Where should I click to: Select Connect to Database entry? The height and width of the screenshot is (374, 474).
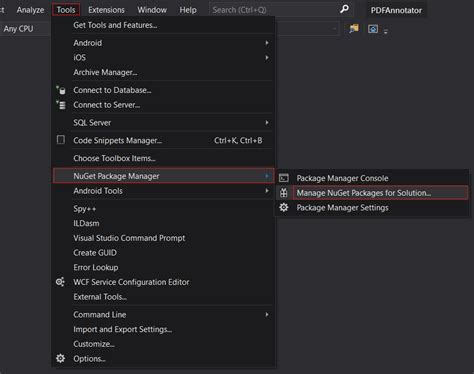click(x=163, y=90)
